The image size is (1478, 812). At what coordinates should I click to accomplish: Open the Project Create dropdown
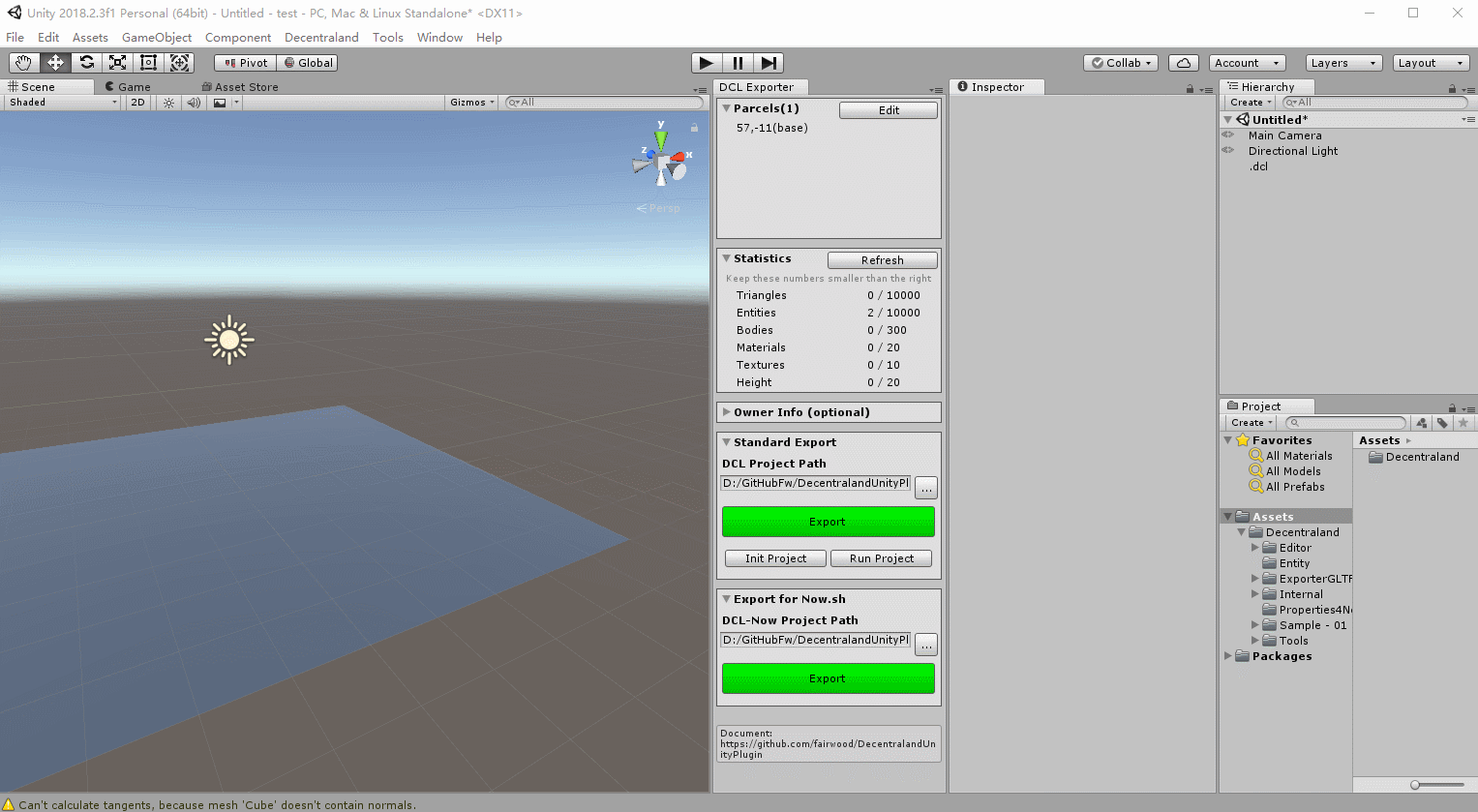click(x=1252, y=423)
